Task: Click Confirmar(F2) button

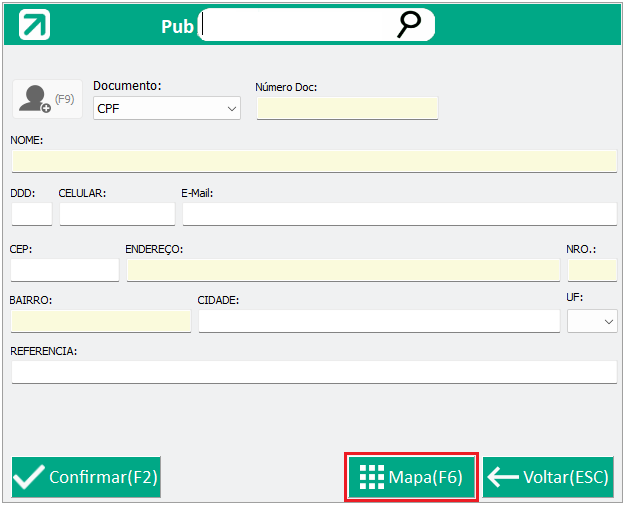Action: (86, 477)
